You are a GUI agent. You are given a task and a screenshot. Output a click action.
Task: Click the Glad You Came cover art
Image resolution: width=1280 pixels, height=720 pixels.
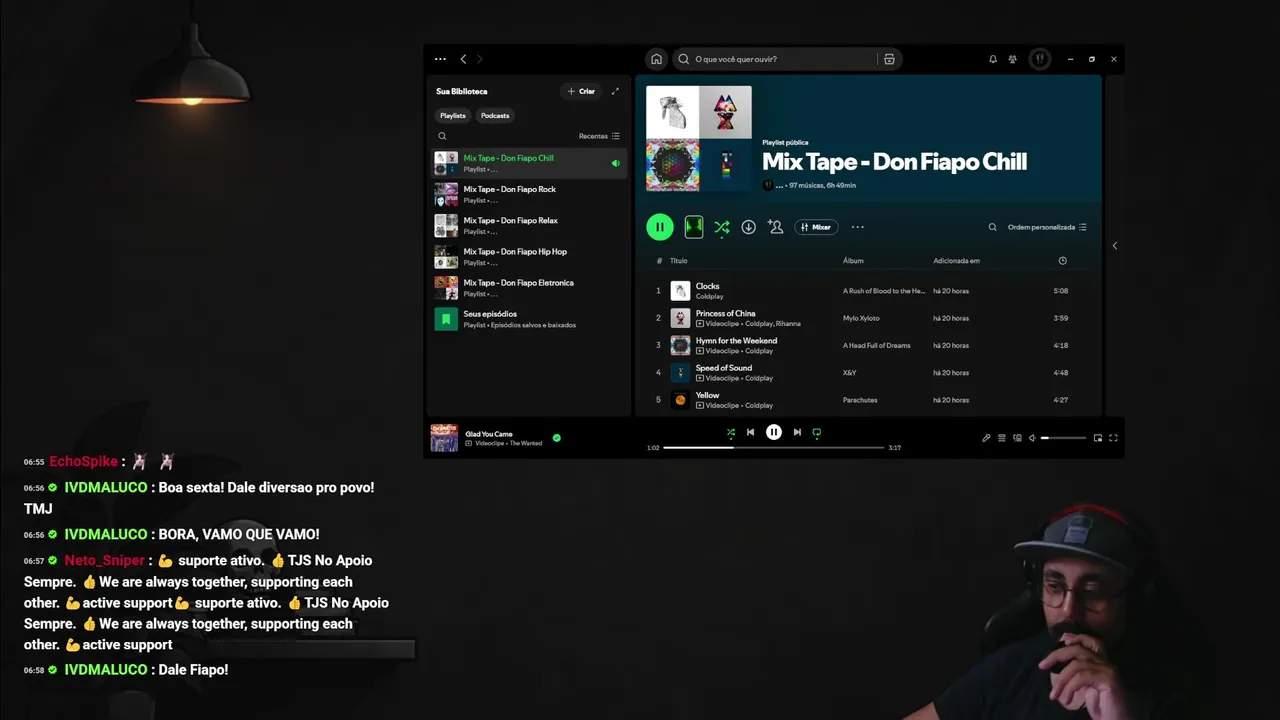pyautogui.click(x=444, y=438)
